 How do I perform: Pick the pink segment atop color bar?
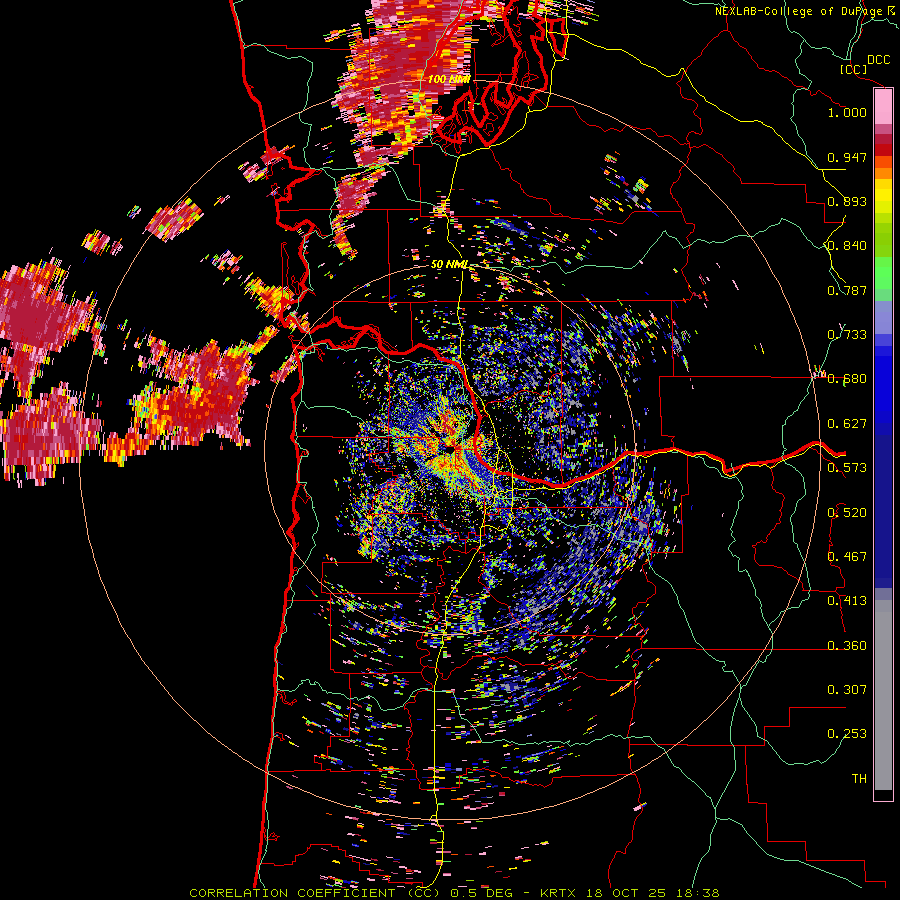883,107
